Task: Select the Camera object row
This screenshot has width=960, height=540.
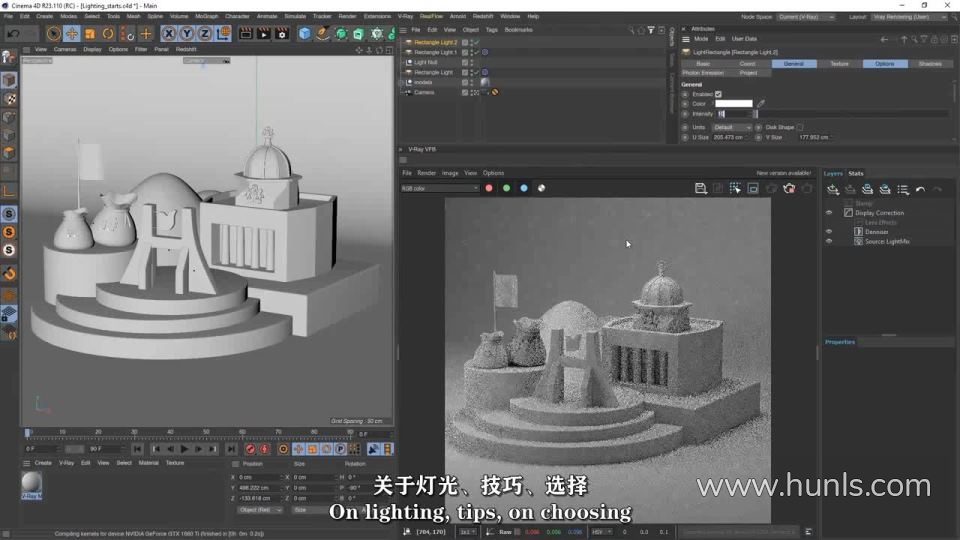Action: (x=424, y=92)
